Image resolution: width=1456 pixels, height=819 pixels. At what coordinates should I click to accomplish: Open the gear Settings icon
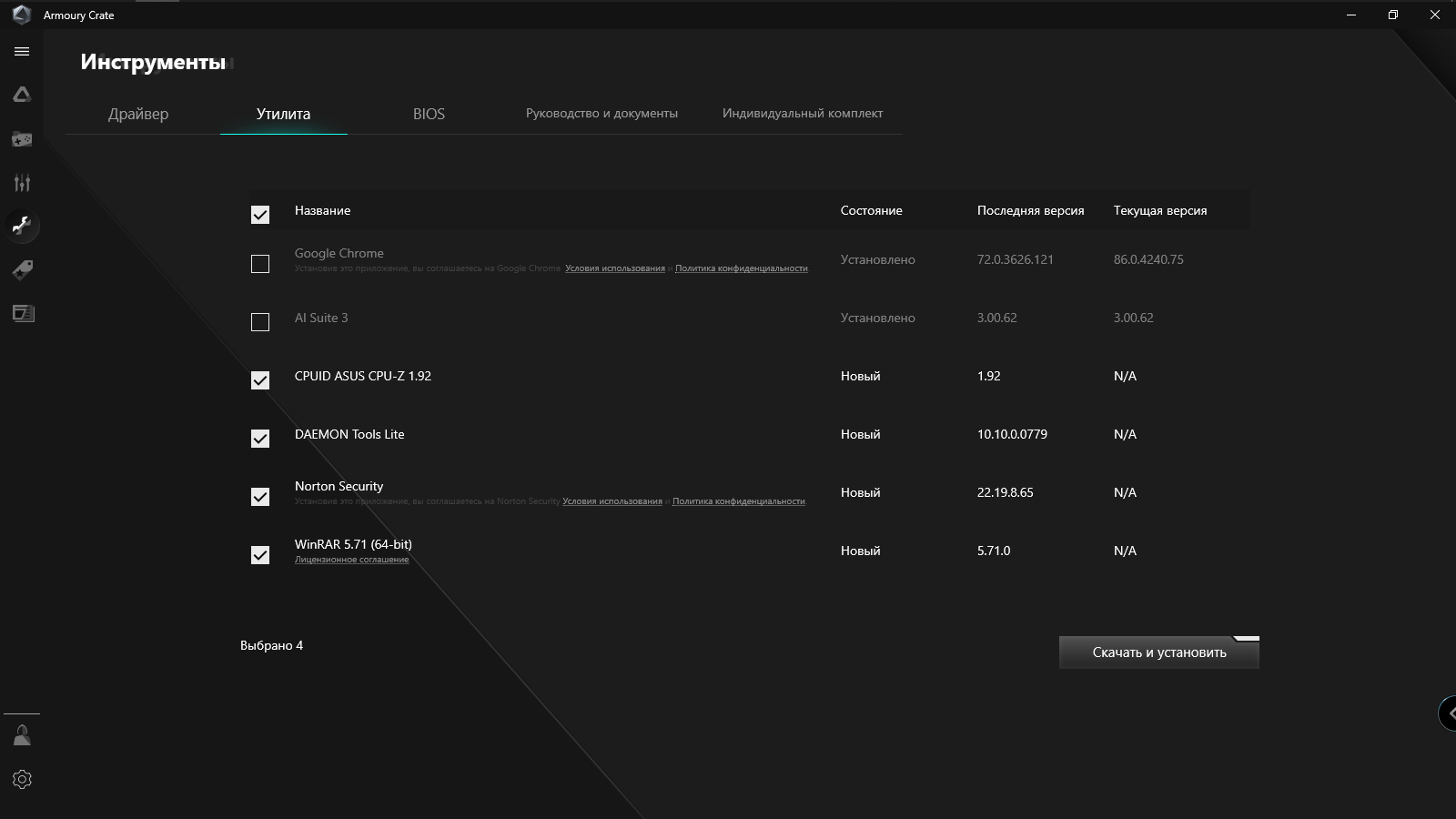click(22, 780)
